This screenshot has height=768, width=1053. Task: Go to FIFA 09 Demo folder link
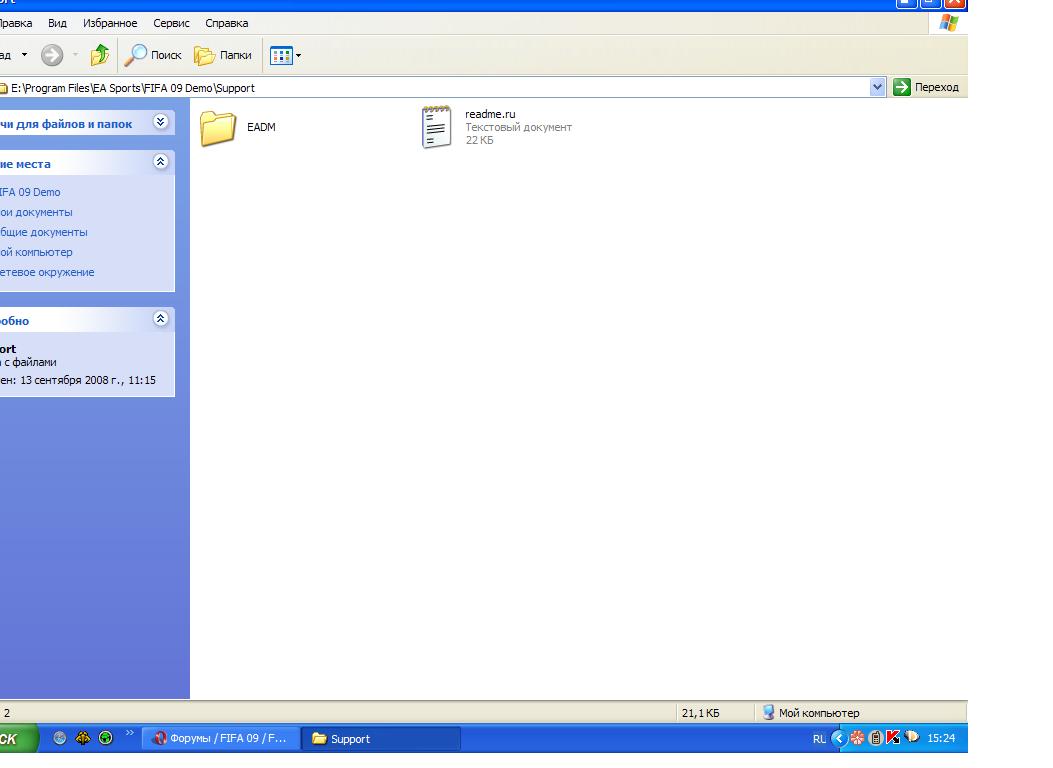pos(30,192)
